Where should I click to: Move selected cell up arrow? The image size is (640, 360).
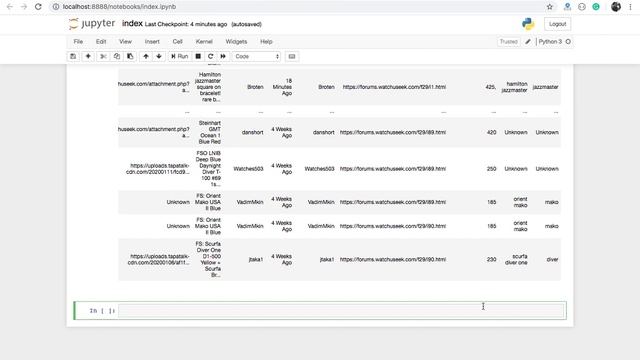[146, 56]
